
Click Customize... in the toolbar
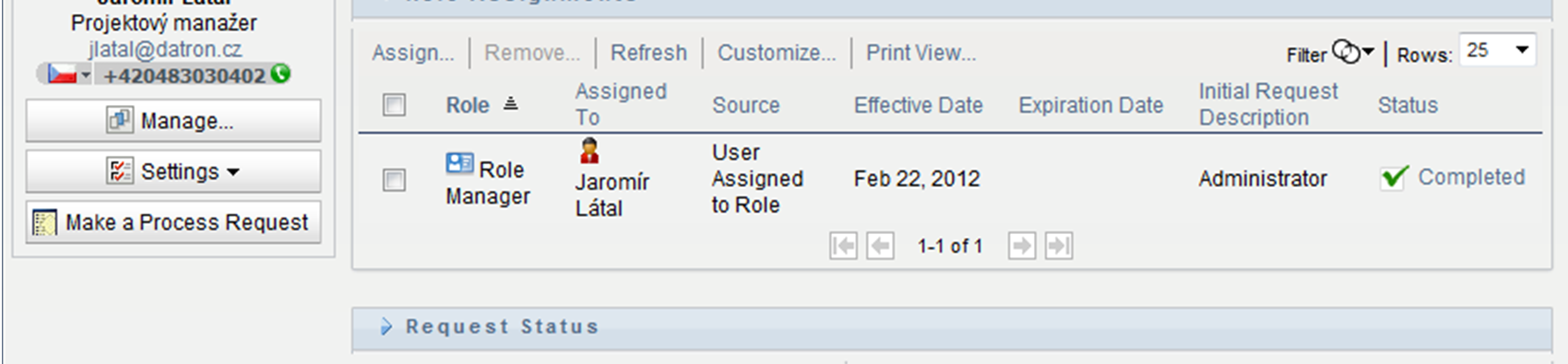777,53
